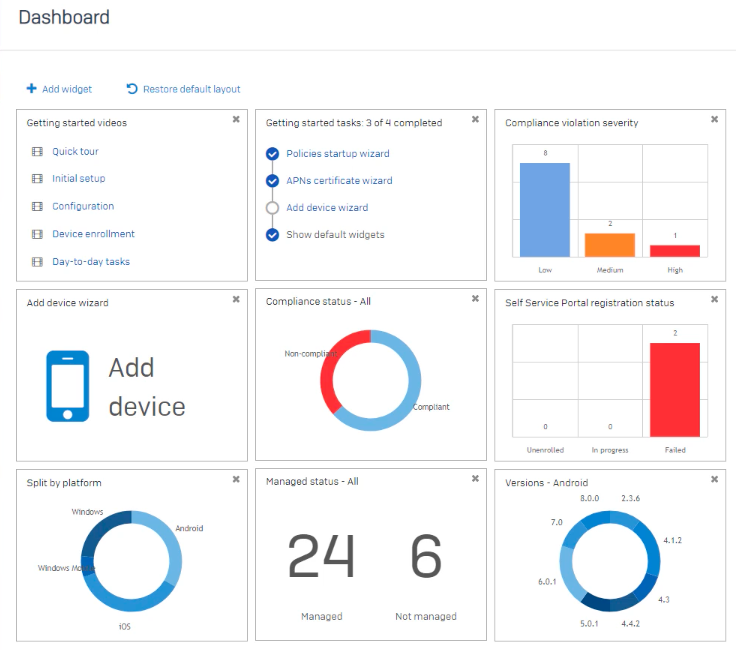Close the Getting started videos widget
This screenshot has width=736, height=650.
click(x=236, y=119)
